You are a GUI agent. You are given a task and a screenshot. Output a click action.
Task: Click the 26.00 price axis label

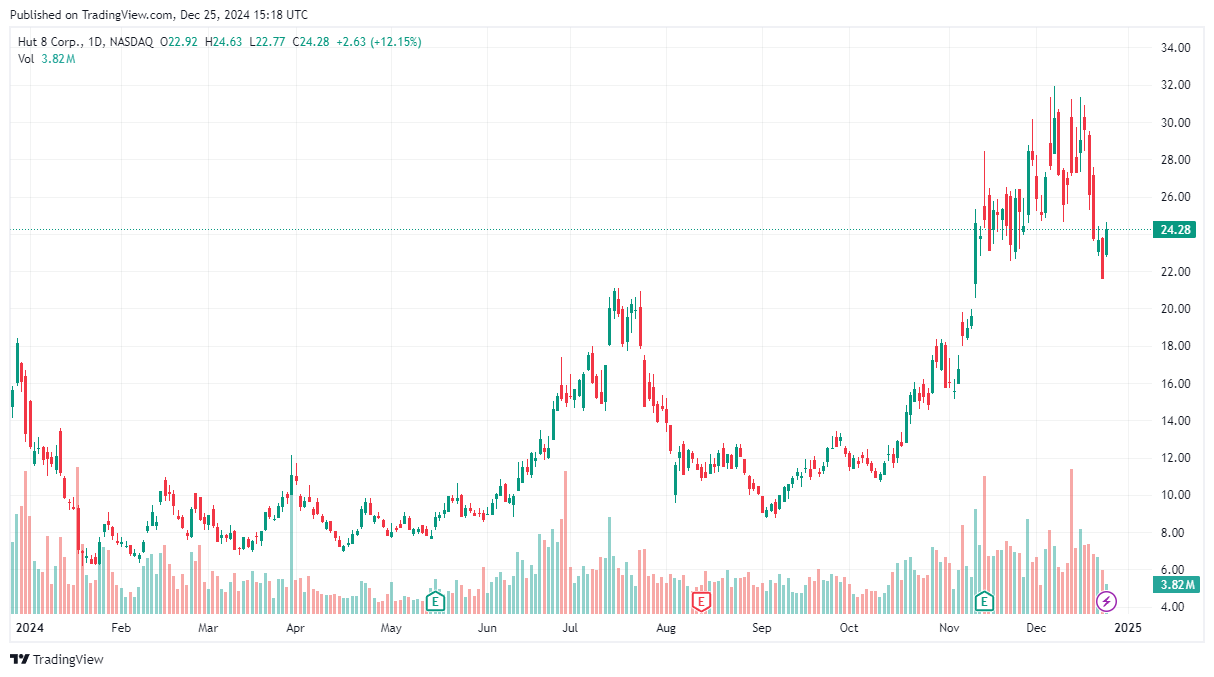point(1174,197)
